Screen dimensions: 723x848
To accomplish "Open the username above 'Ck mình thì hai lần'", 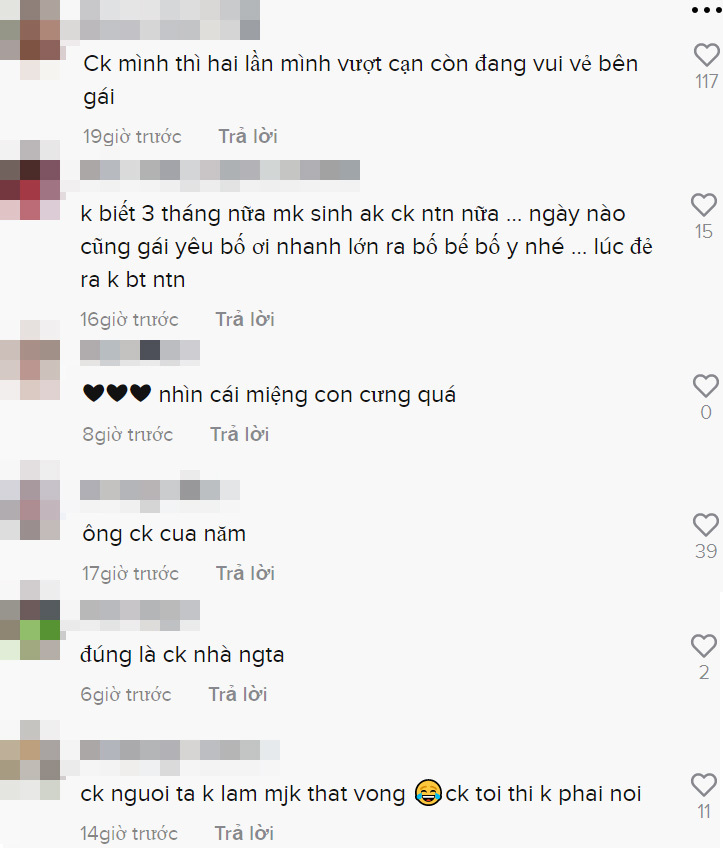I will pyautogui.click(x=170, y=20).
